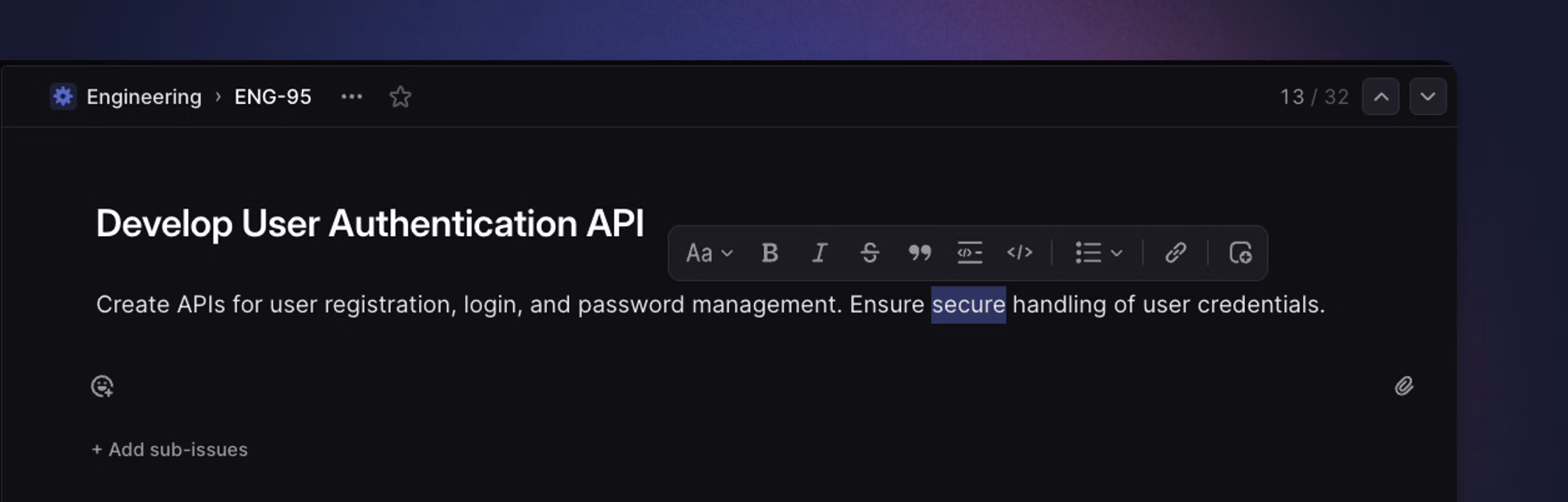
Task: Click the ENG-95 issue identifier
Action: point(273,97)
